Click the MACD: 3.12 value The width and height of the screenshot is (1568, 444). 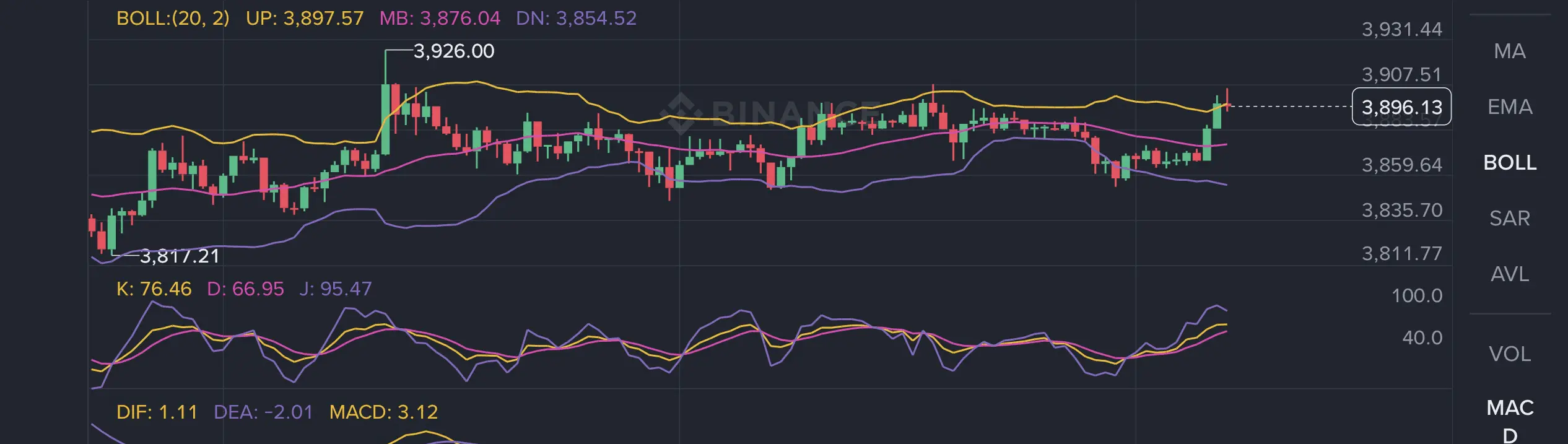coord(383,412)
